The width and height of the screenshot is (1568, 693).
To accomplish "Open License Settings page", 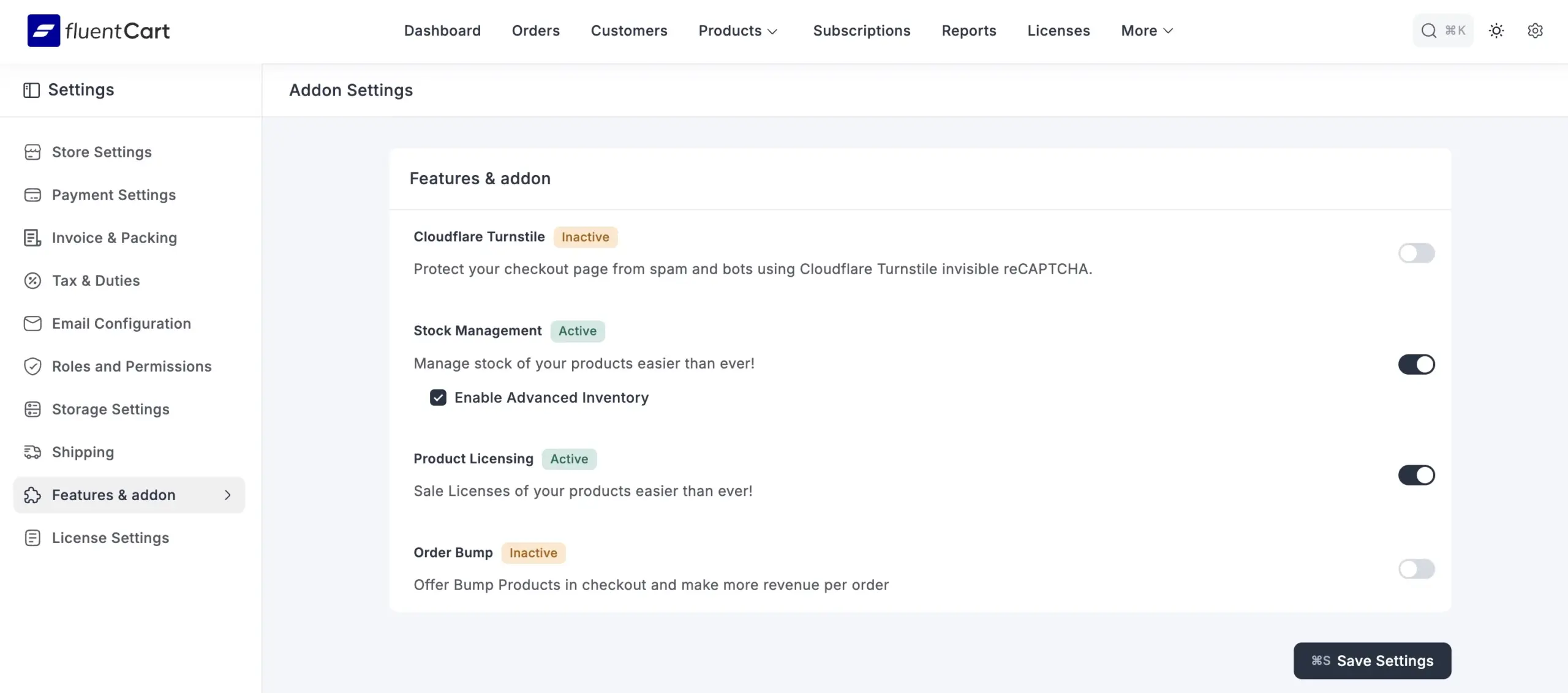I will click(x=110, y=538).
